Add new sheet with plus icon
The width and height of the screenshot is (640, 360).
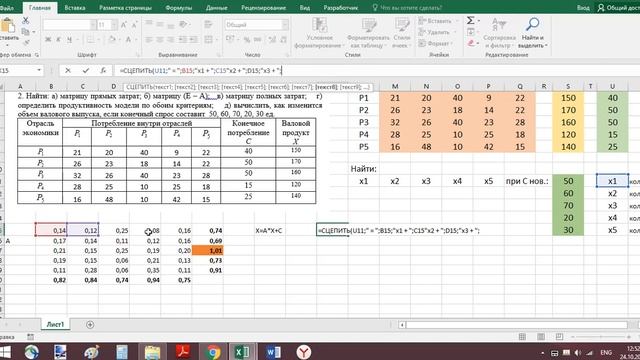90,324
